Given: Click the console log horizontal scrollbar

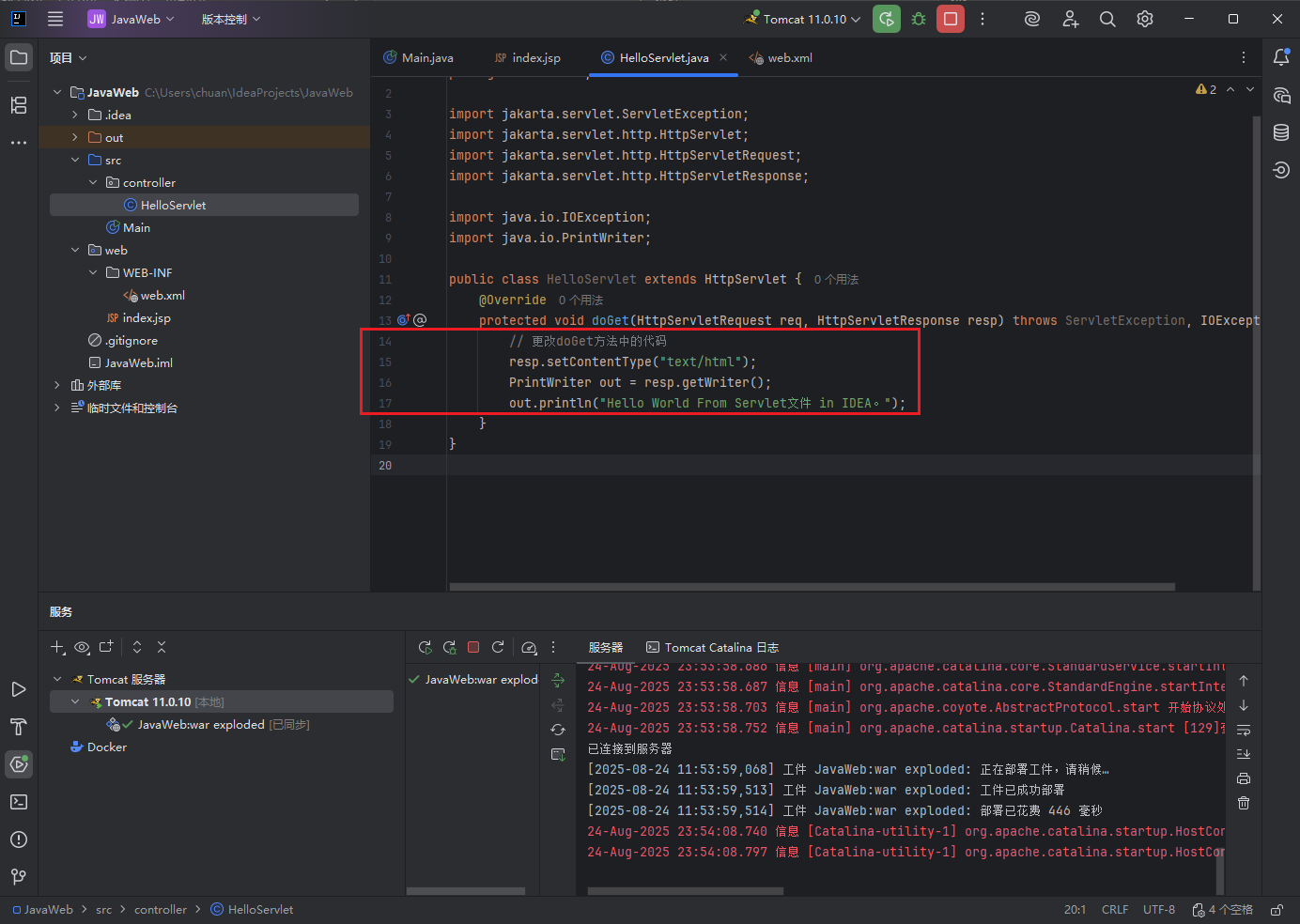Looking at the screenshot, I should (686, 891).
